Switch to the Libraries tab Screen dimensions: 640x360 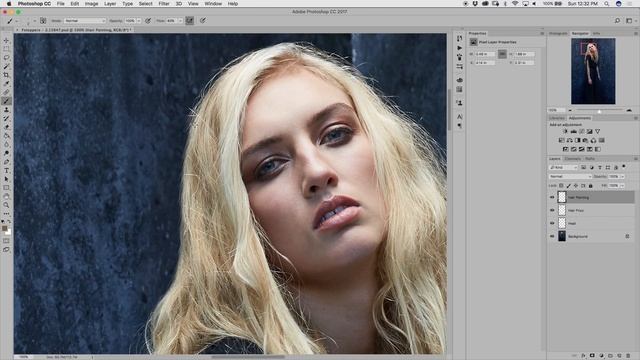tap(556, 118)
